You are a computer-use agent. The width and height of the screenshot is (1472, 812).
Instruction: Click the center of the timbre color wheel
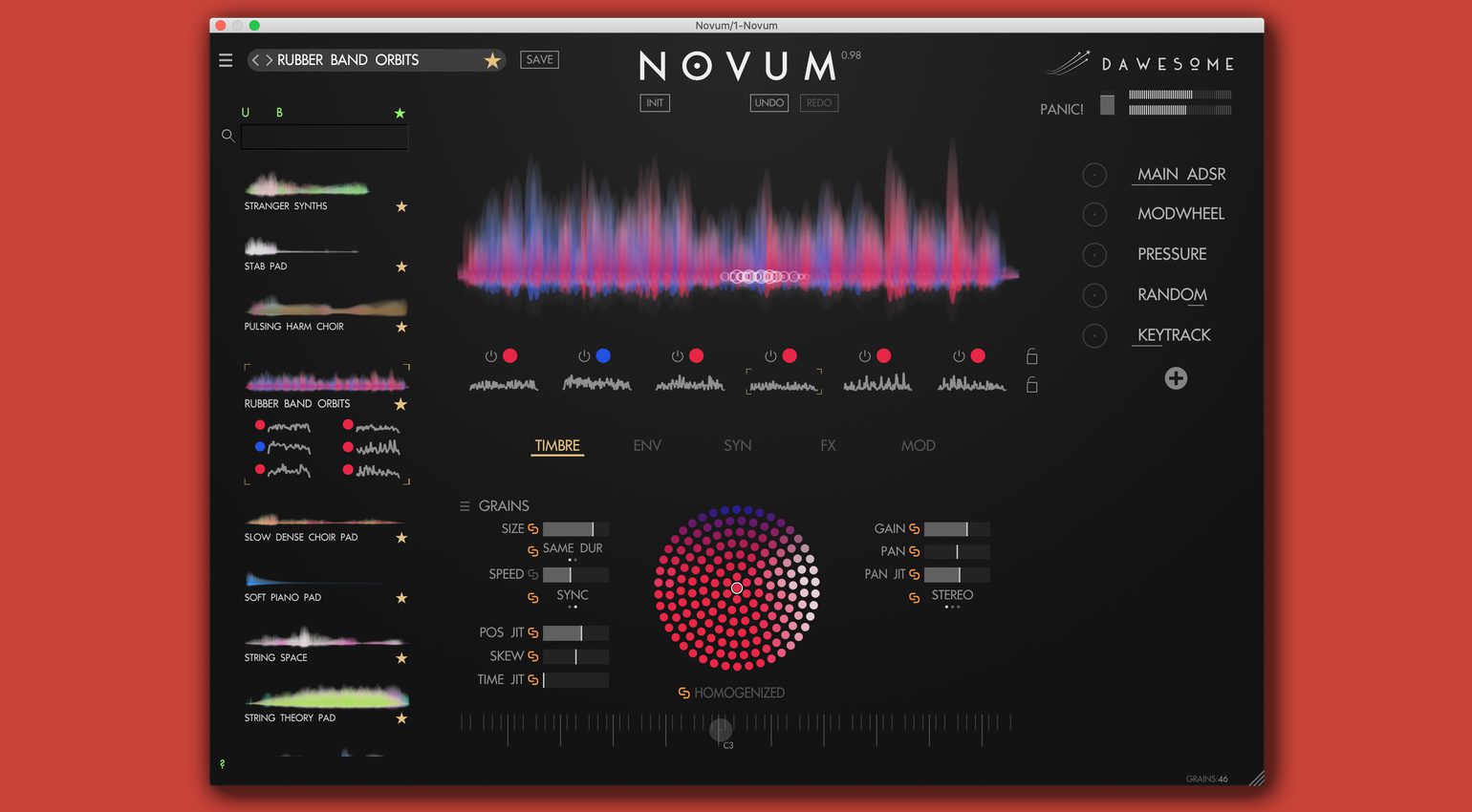point(737,588)
